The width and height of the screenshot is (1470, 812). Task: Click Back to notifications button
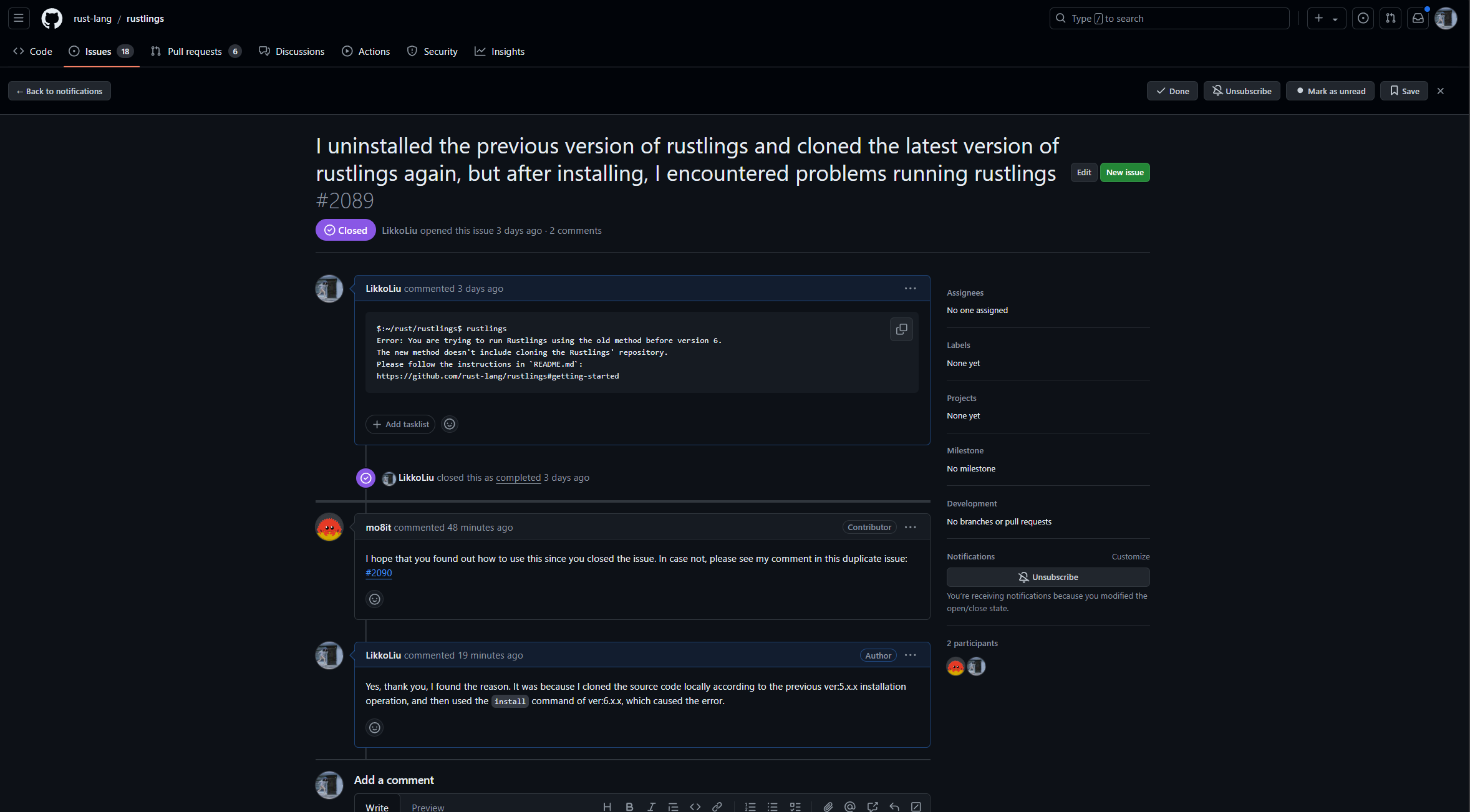click(x=59, y=91)
